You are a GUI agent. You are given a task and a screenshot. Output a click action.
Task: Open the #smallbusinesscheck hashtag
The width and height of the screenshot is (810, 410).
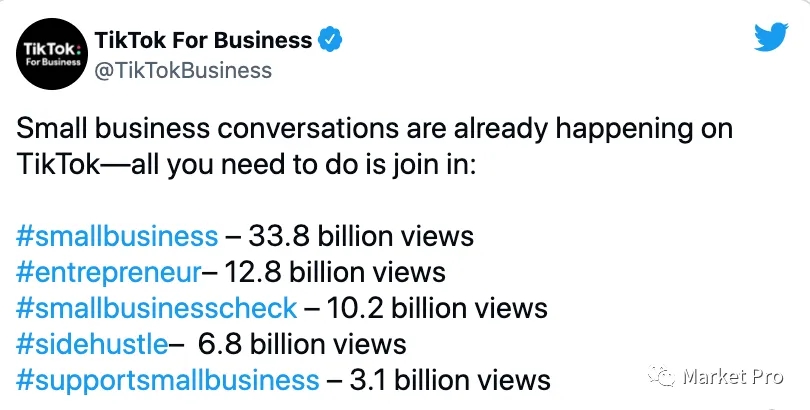158,308
